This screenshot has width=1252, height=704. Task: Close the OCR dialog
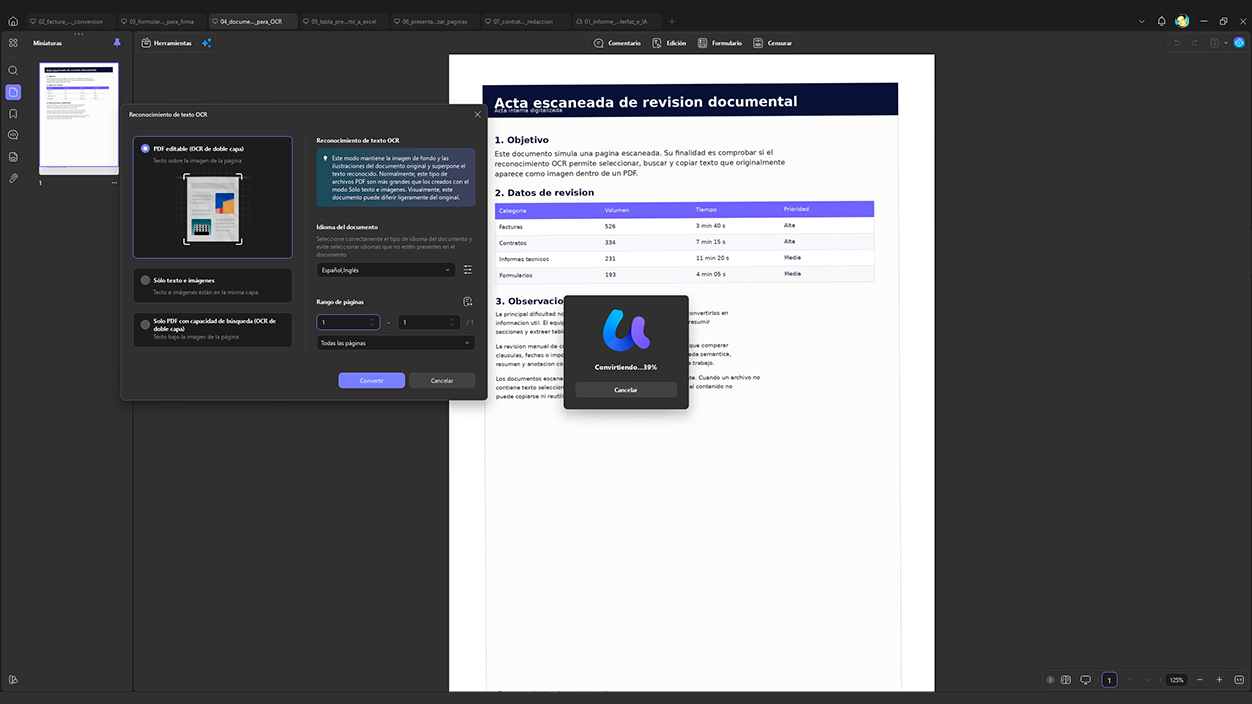tap(477, 115)
